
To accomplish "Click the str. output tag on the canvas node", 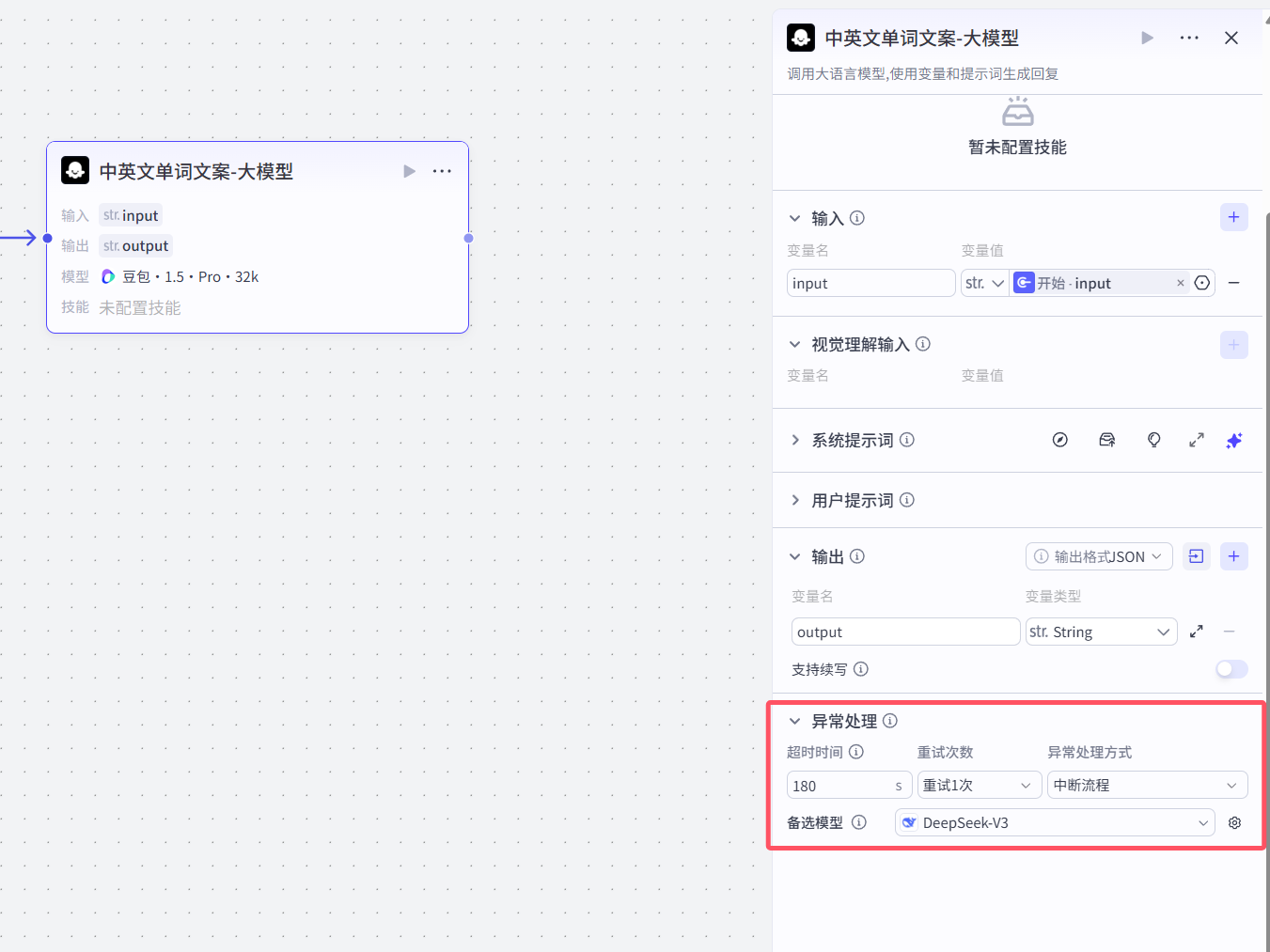I will tap(136, 245).
